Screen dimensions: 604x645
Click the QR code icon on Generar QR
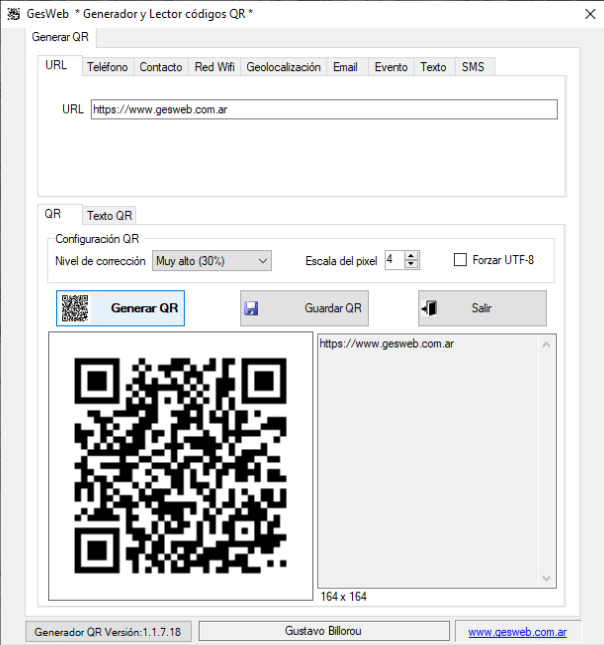point(75,308)
